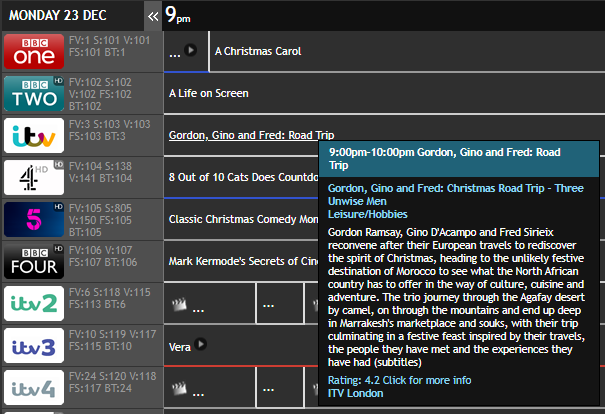Click the BBC One channel logo
Image resolution: width=605 pixels, height=414 pixels.
tap(34, 51)
